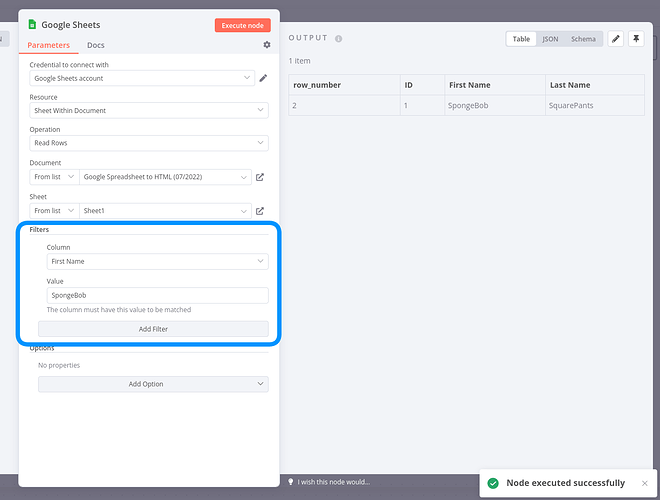Image resolution: width=660 pixels, height=500 pixels.
Task: Select Google Spreadsheet to HTML document dropdown
Action: [x=165, y=177]
